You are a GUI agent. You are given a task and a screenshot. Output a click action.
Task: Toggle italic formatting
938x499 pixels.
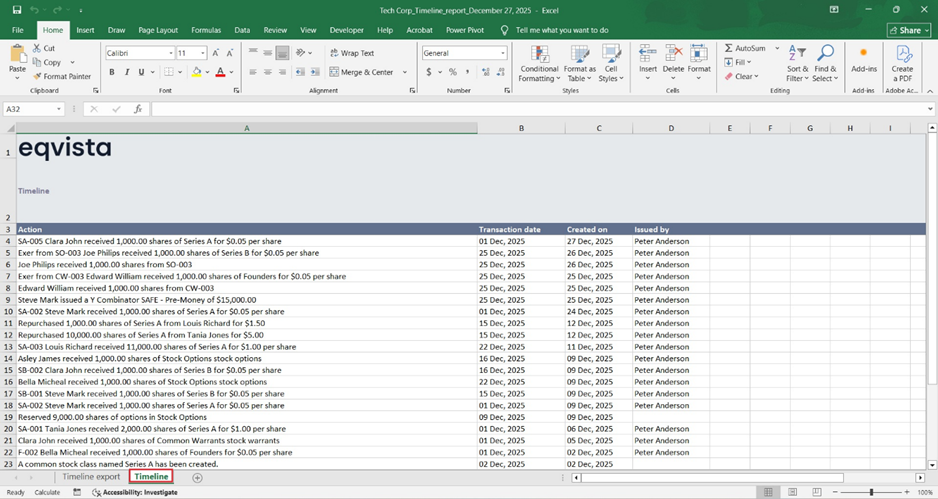click(126, 72)
